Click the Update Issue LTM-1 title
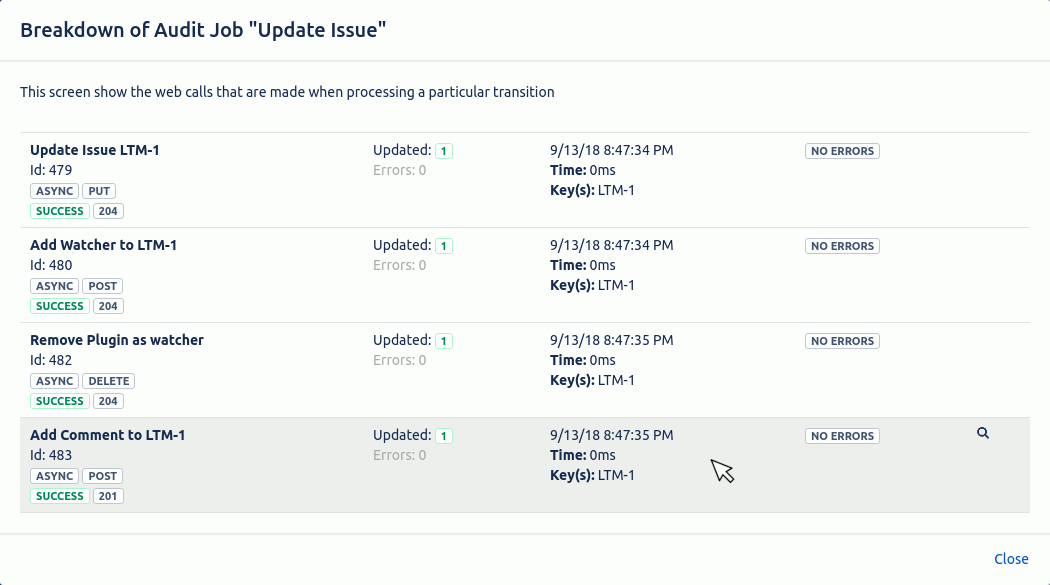This screenshot has height=585, width=1050. point(95,150)
